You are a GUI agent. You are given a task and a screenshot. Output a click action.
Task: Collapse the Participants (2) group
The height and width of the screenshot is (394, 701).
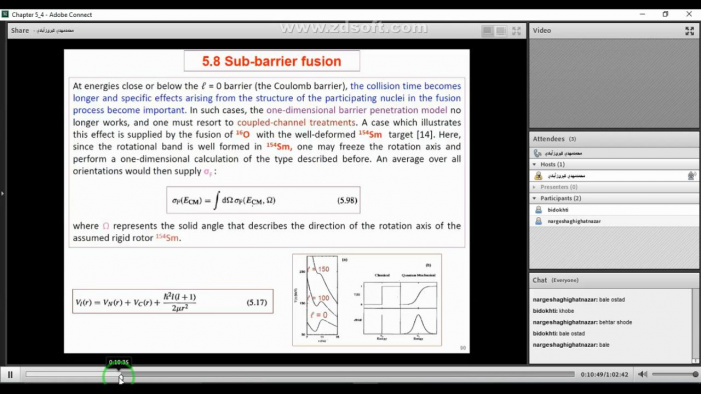(x=534, y=198)
